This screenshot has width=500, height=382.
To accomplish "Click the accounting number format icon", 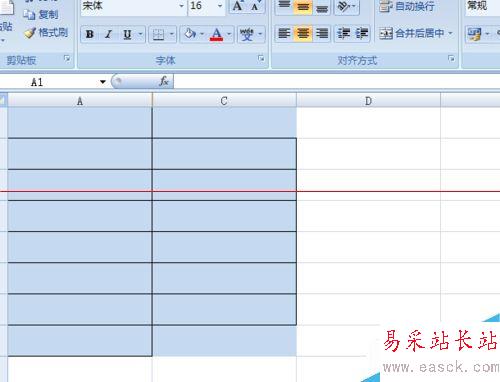I will pyautogui.click(x=475, y=34).
